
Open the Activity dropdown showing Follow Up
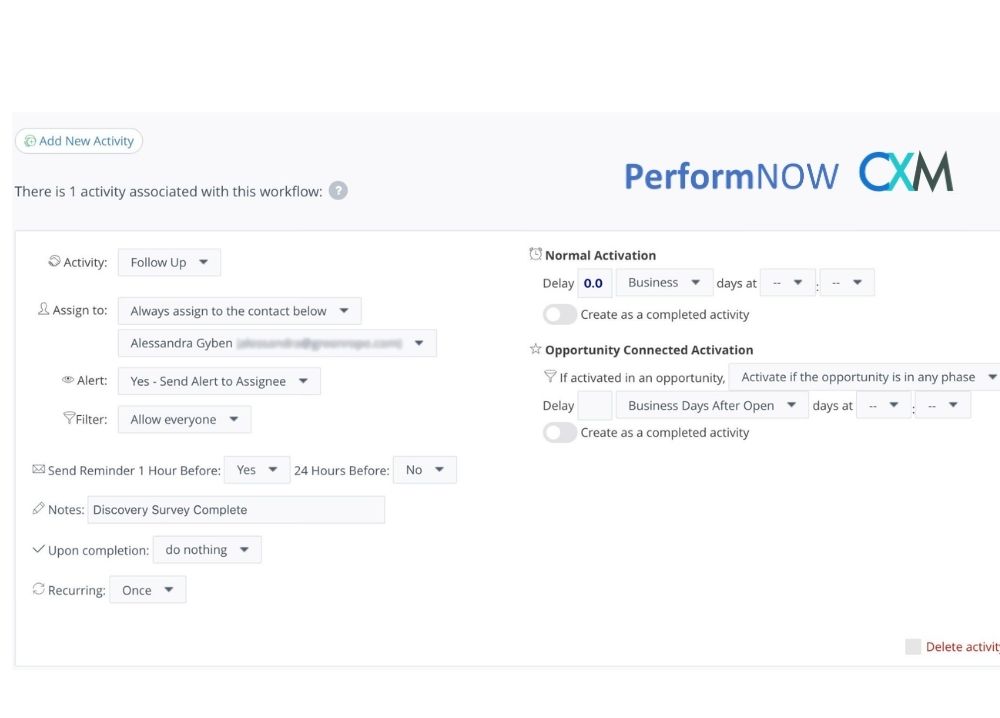coord(169,262)
